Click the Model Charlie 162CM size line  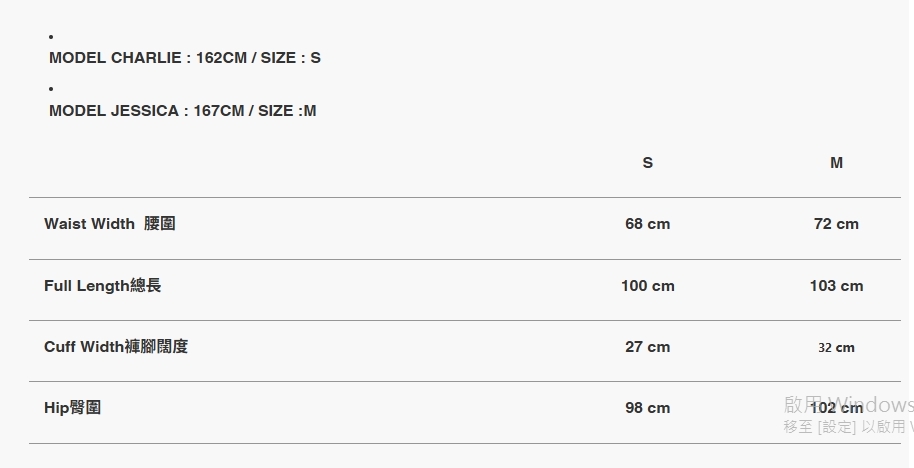point(185,58)
